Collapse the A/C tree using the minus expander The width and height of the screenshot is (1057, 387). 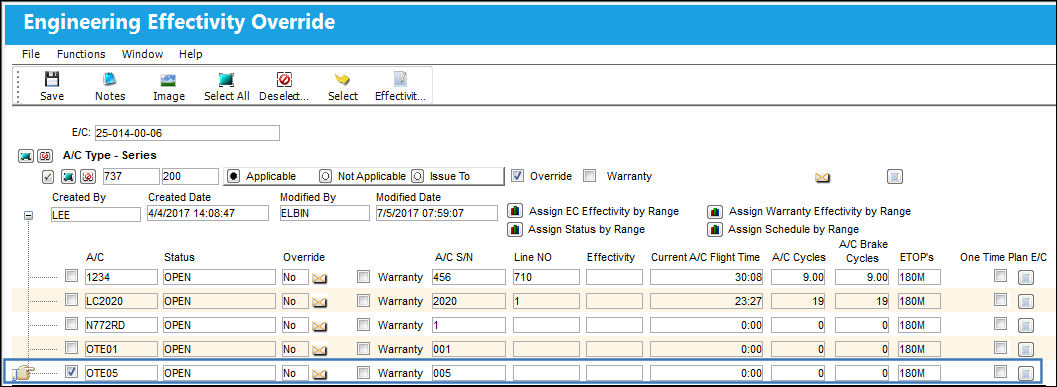tap(28, 216)
